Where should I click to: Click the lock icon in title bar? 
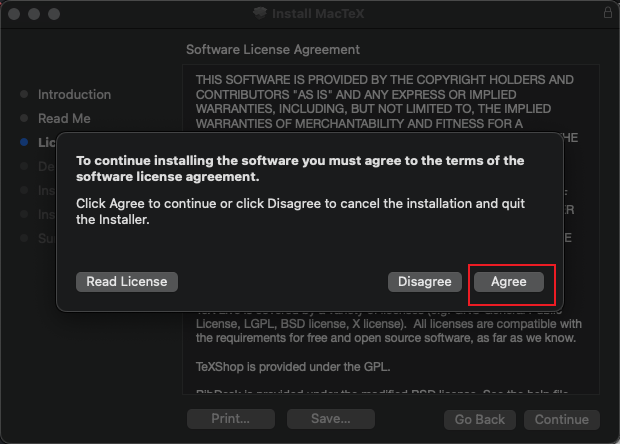[x=608, y=12]
